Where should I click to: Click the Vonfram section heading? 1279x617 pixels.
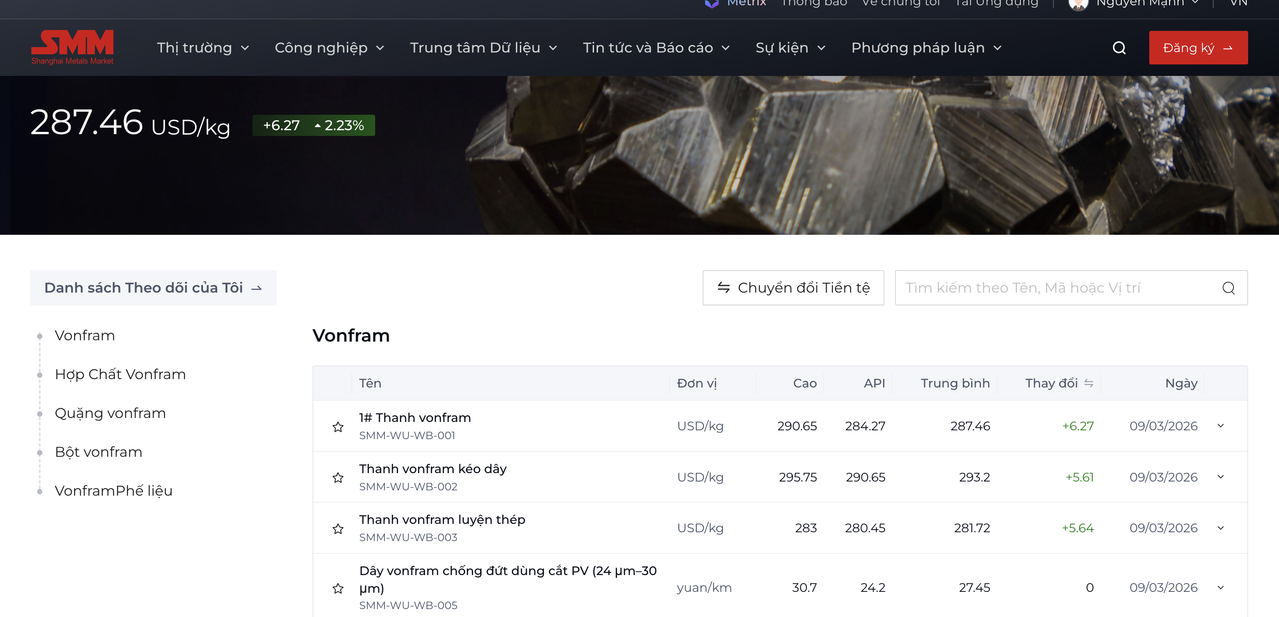[351, 336]
